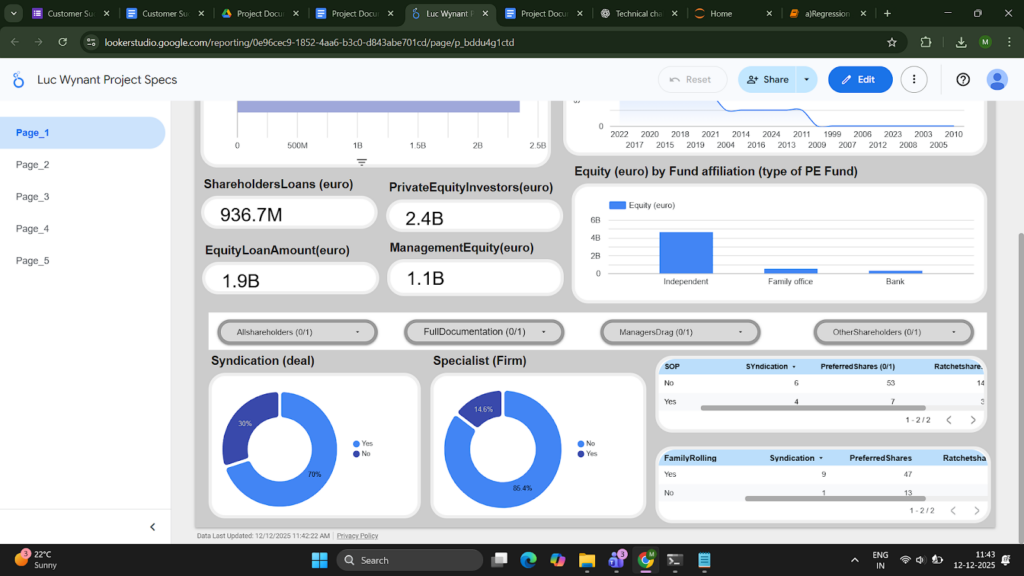Click the Equity (euro) legend swatch
This screenshot has width=1024, height=576.
(x=617, y=205)
